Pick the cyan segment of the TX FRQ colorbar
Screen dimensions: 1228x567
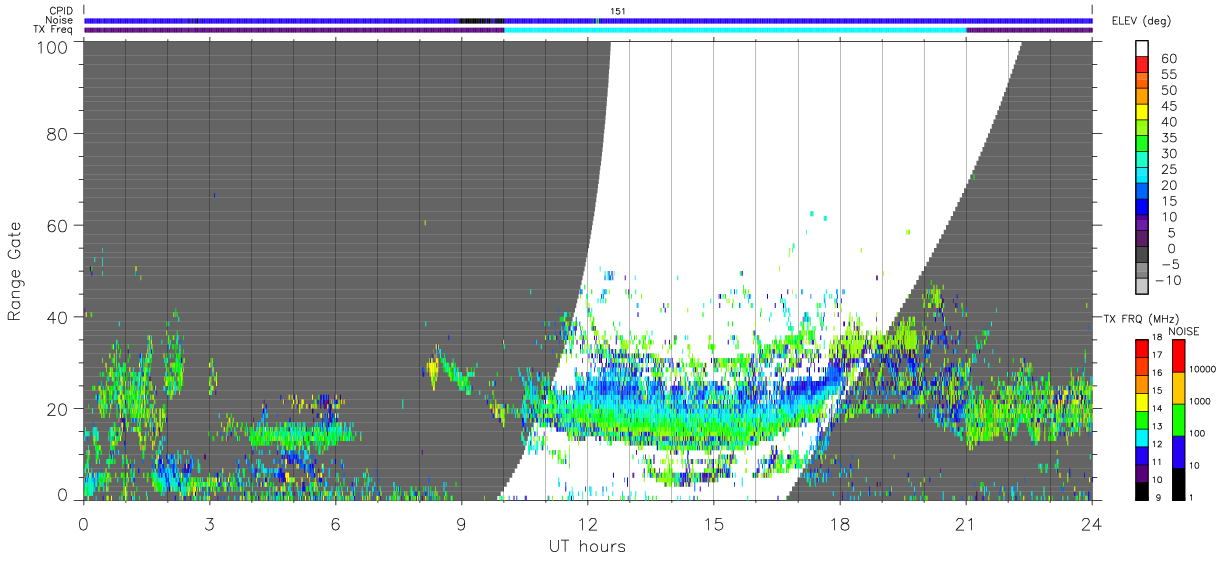1141,436
